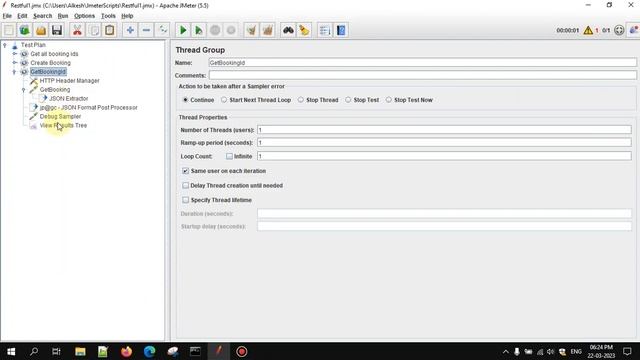640x360 pixels.
Task: Collapse all tree nodes
Action: [146, 30]
